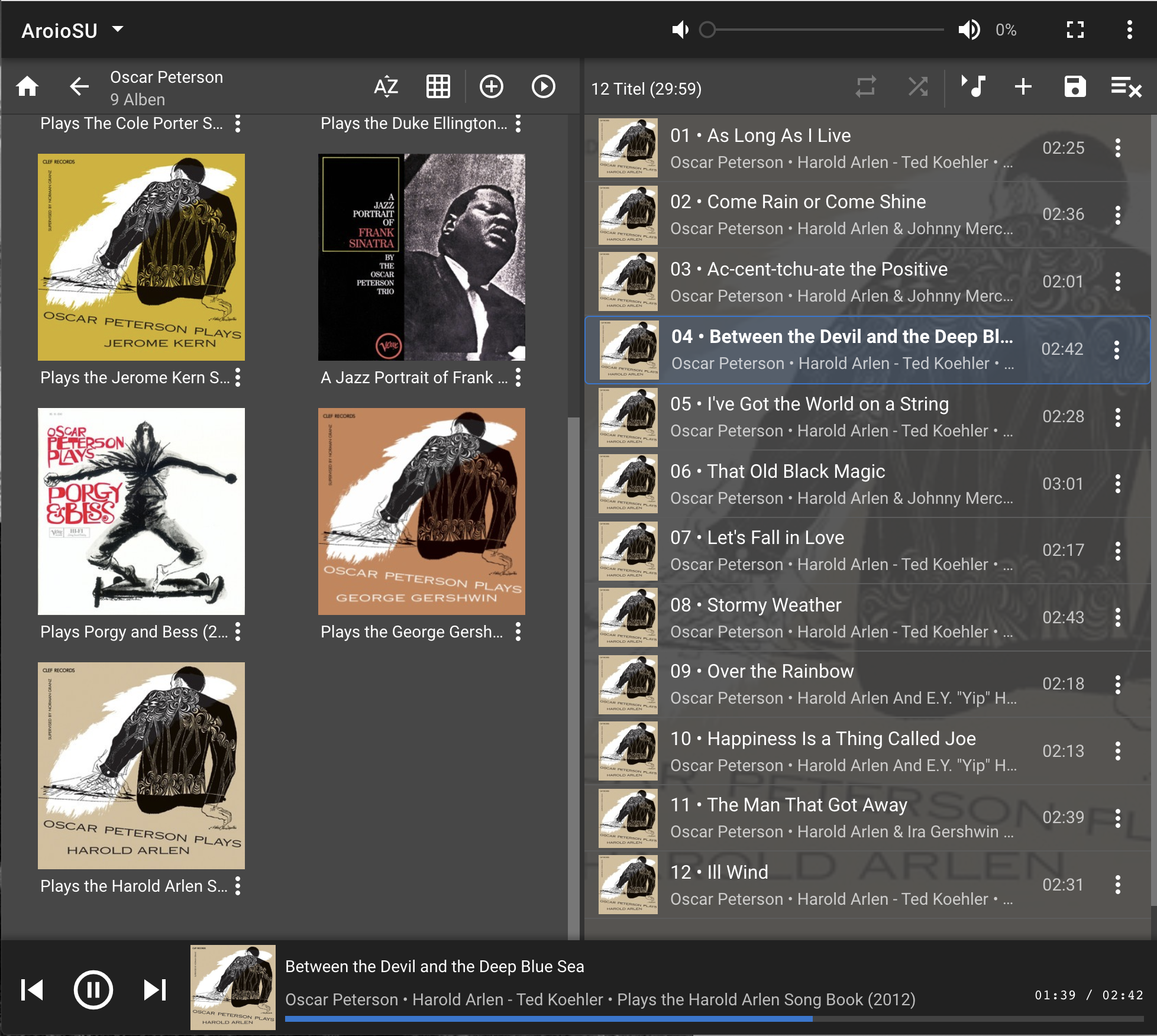Select track 06 That Old Black Magic
Viewport: 1157px width, 1036px height.
867,484
